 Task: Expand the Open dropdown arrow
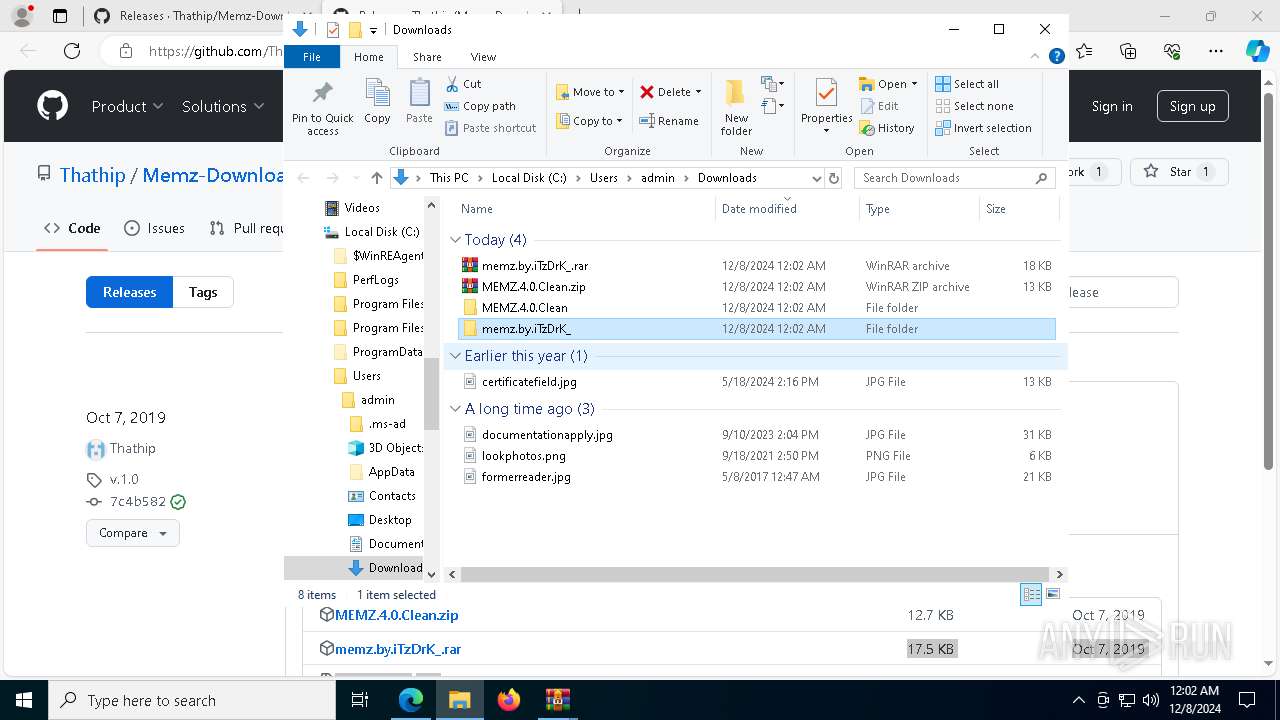pyautogui.click(x=914, y=84)
